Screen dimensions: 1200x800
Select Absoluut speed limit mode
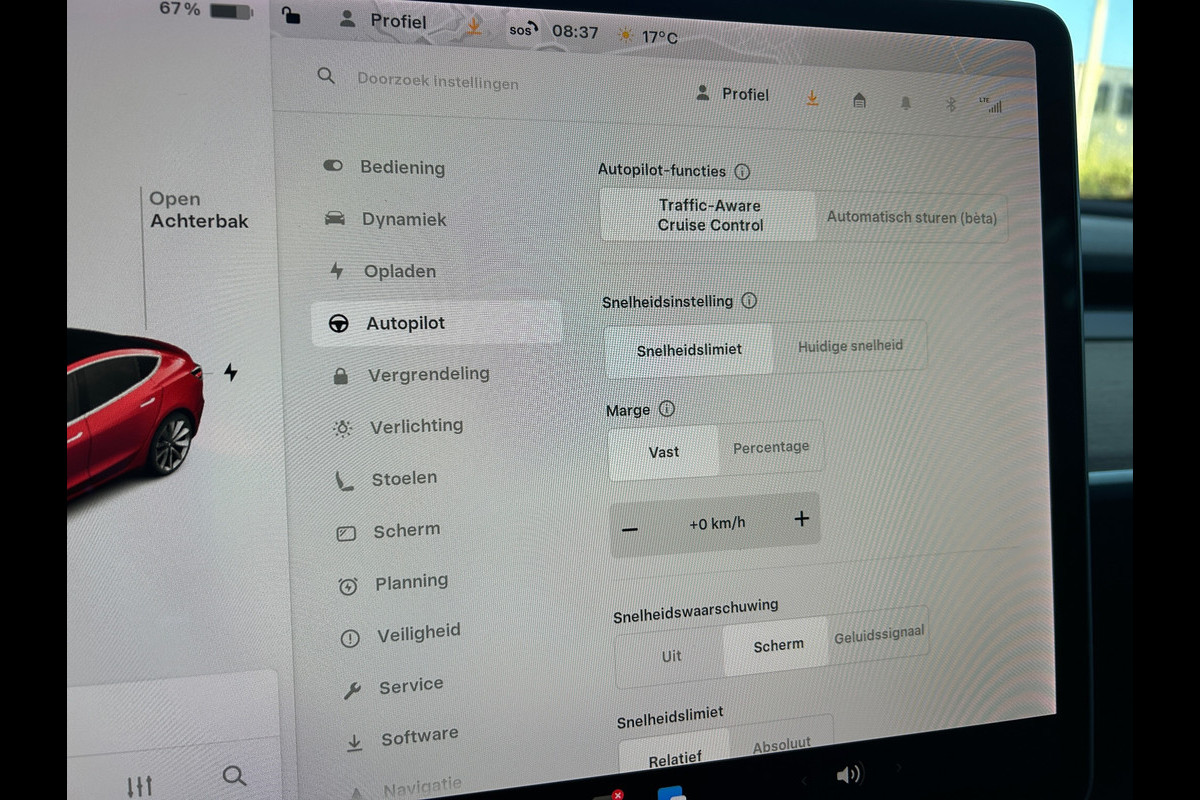click(781, 745)
